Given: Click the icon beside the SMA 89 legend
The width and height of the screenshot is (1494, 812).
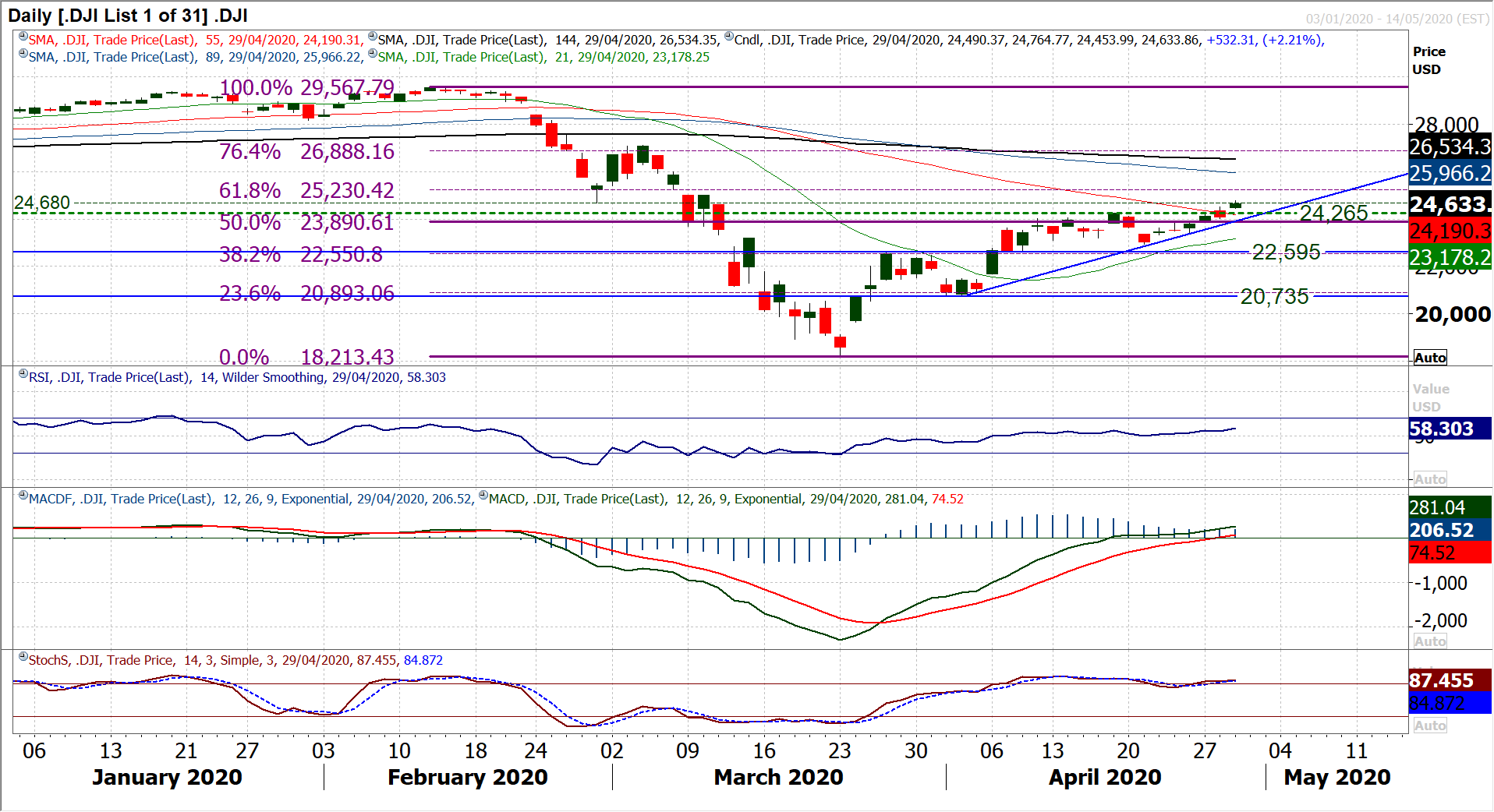Looking at the screenshot, I should tap(23, 54).
